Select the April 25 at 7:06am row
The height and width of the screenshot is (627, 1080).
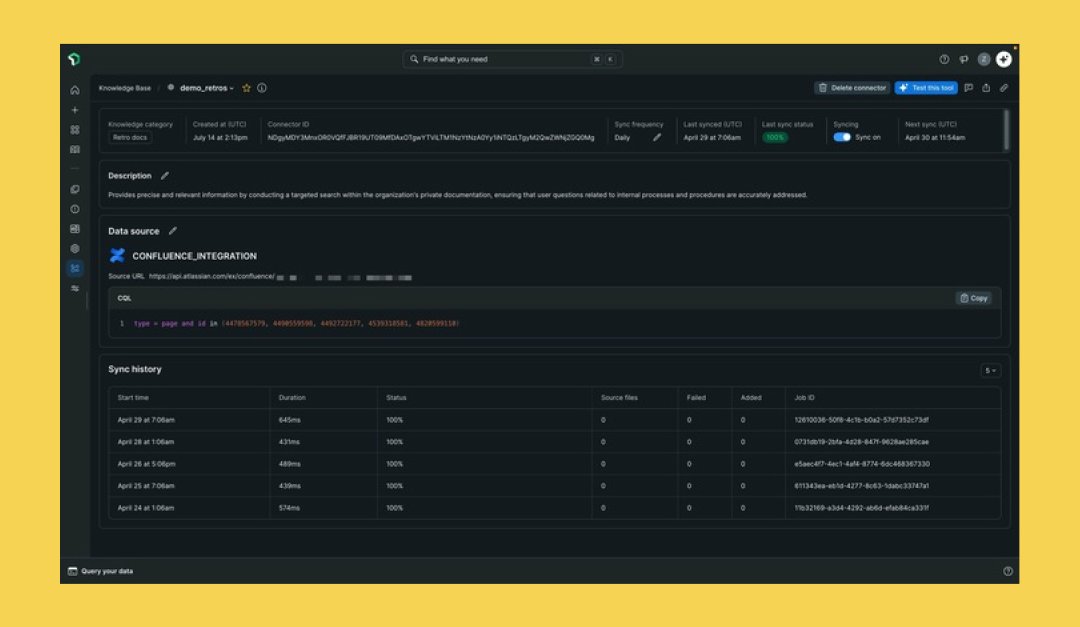tap(554, 486)
